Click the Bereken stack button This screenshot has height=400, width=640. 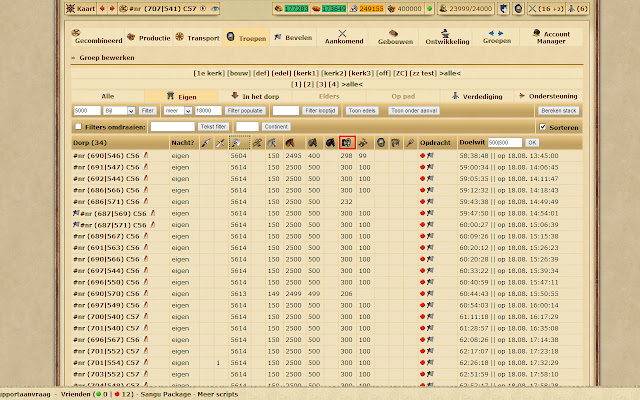pyautogui.click(x=558, y=111)
